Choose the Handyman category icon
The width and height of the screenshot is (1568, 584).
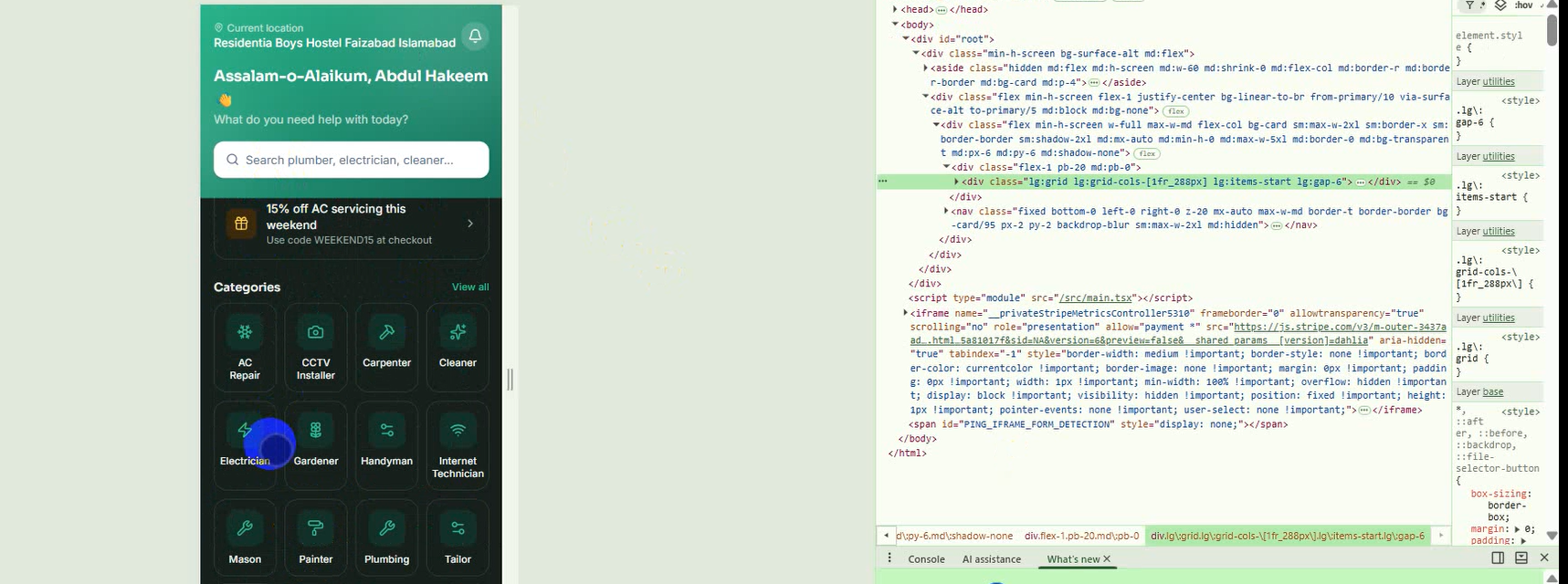(387, 430)
